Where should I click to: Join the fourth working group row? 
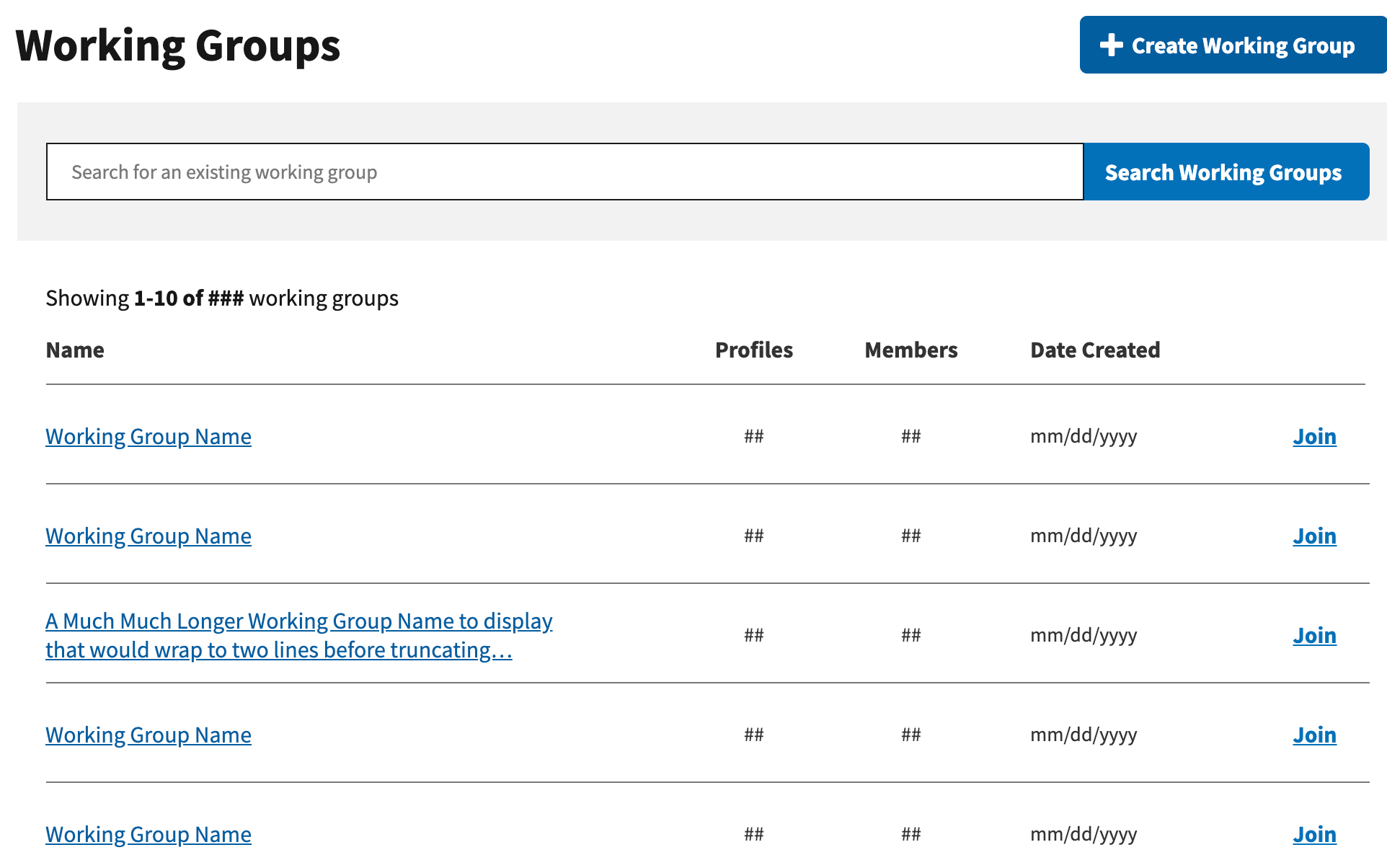1313,735
